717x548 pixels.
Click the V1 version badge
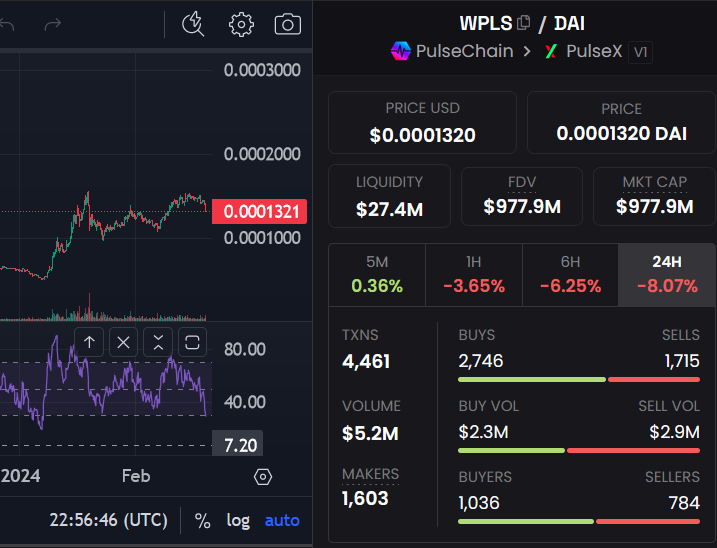640,52
